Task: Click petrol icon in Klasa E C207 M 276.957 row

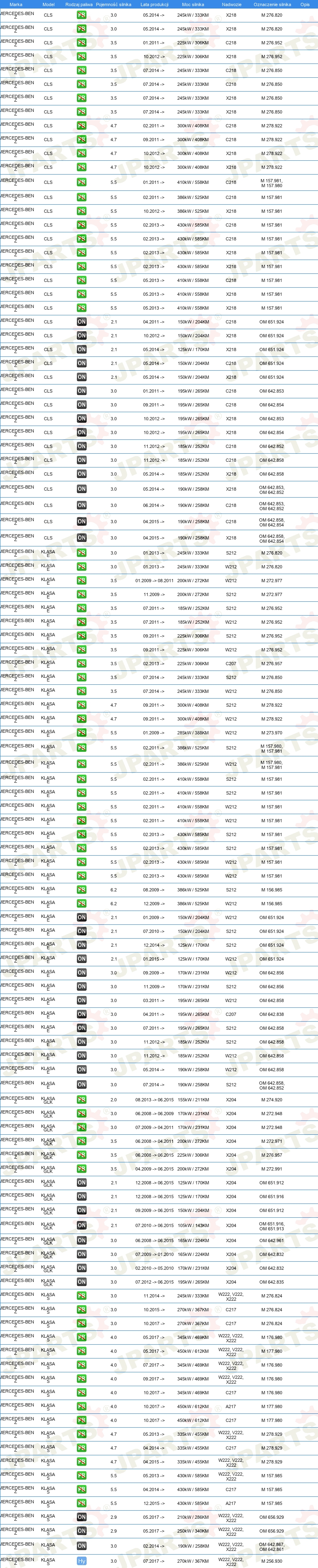Action: tap(81, 664)
